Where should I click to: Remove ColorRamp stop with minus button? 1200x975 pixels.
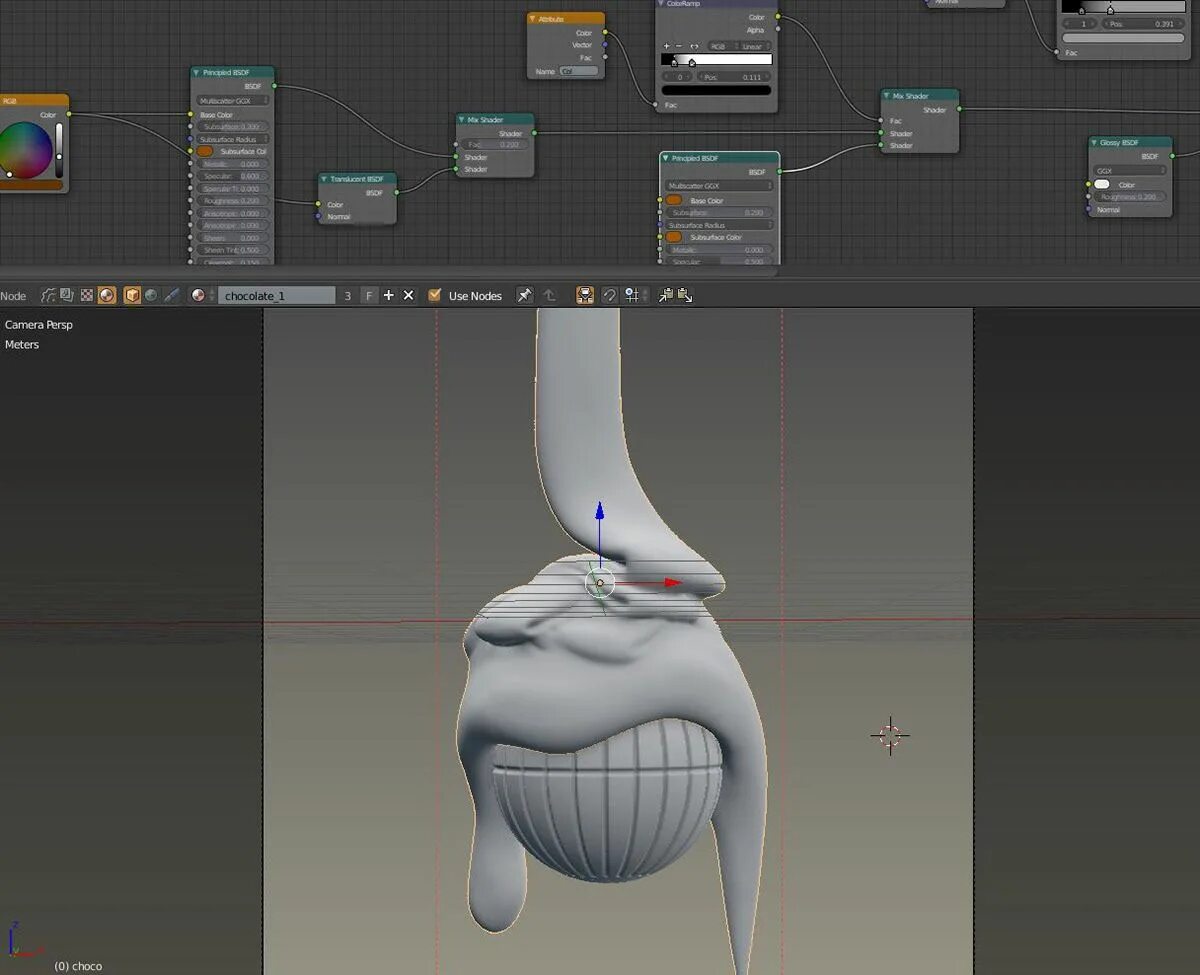pos(678,46)
